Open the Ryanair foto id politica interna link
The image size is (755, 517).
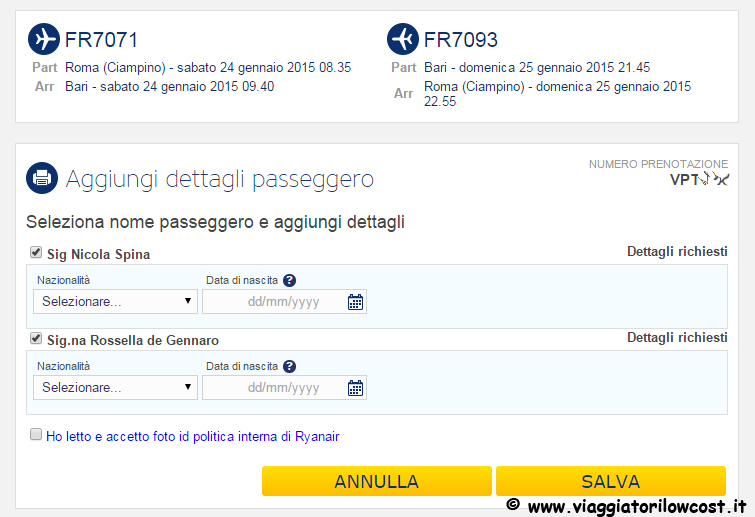coord(193,437)
